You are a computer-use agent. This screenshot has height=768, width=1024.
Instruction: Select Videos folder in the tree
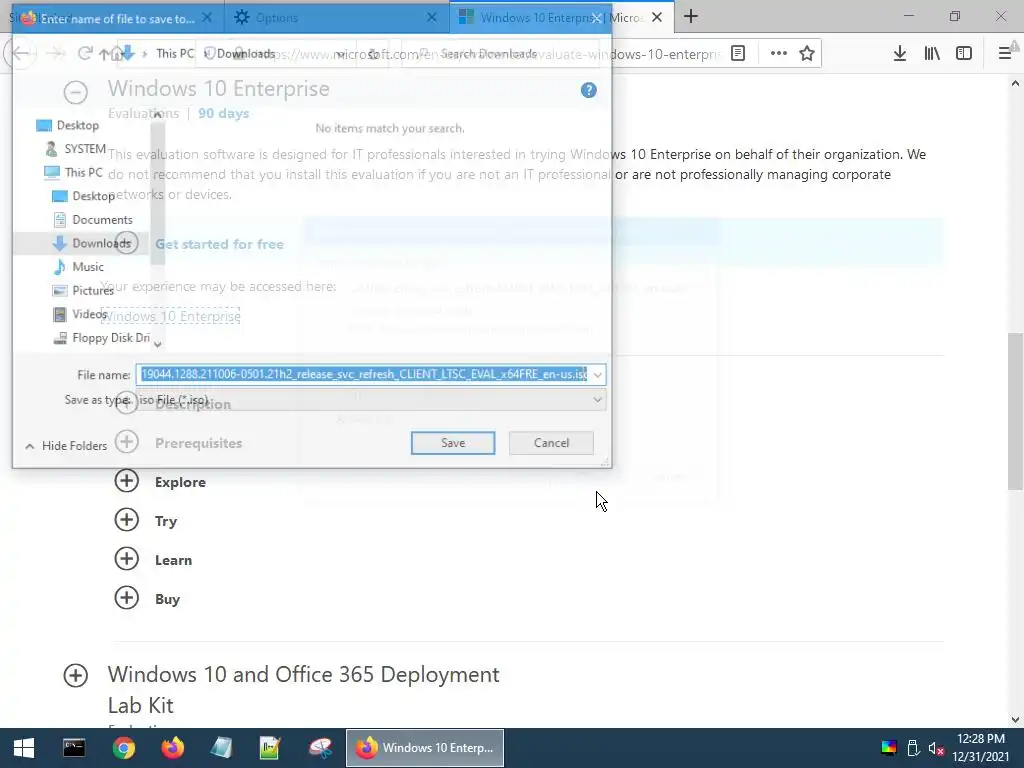(x=80, y=314)
